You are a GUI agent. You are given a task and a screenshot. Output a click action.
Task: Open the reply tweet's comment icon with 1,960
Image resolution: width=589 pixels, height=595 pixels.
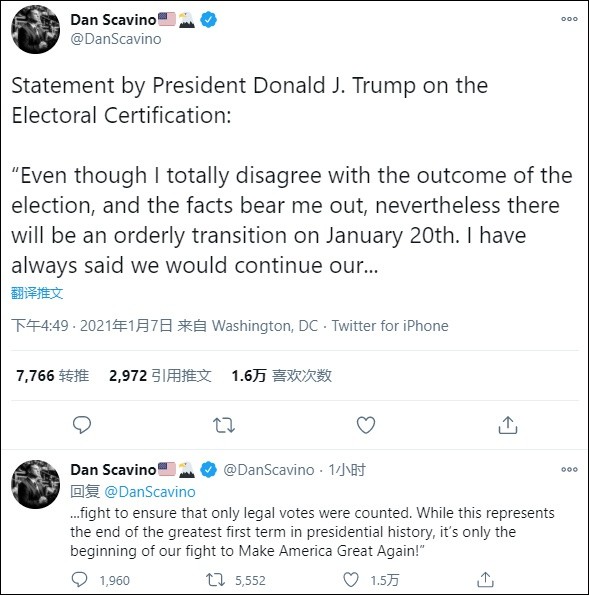click(80, 580)
